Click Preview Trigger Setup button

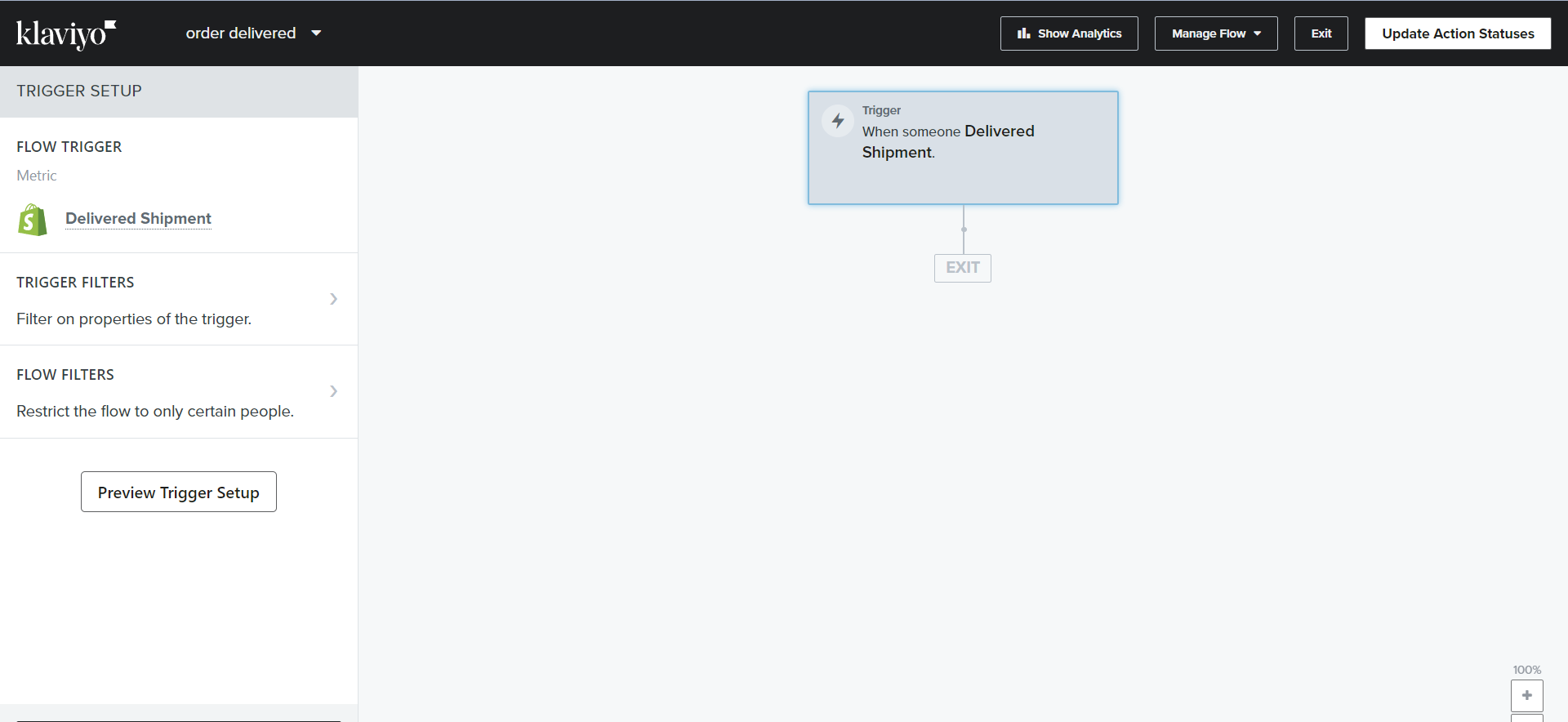click(179, 492)
